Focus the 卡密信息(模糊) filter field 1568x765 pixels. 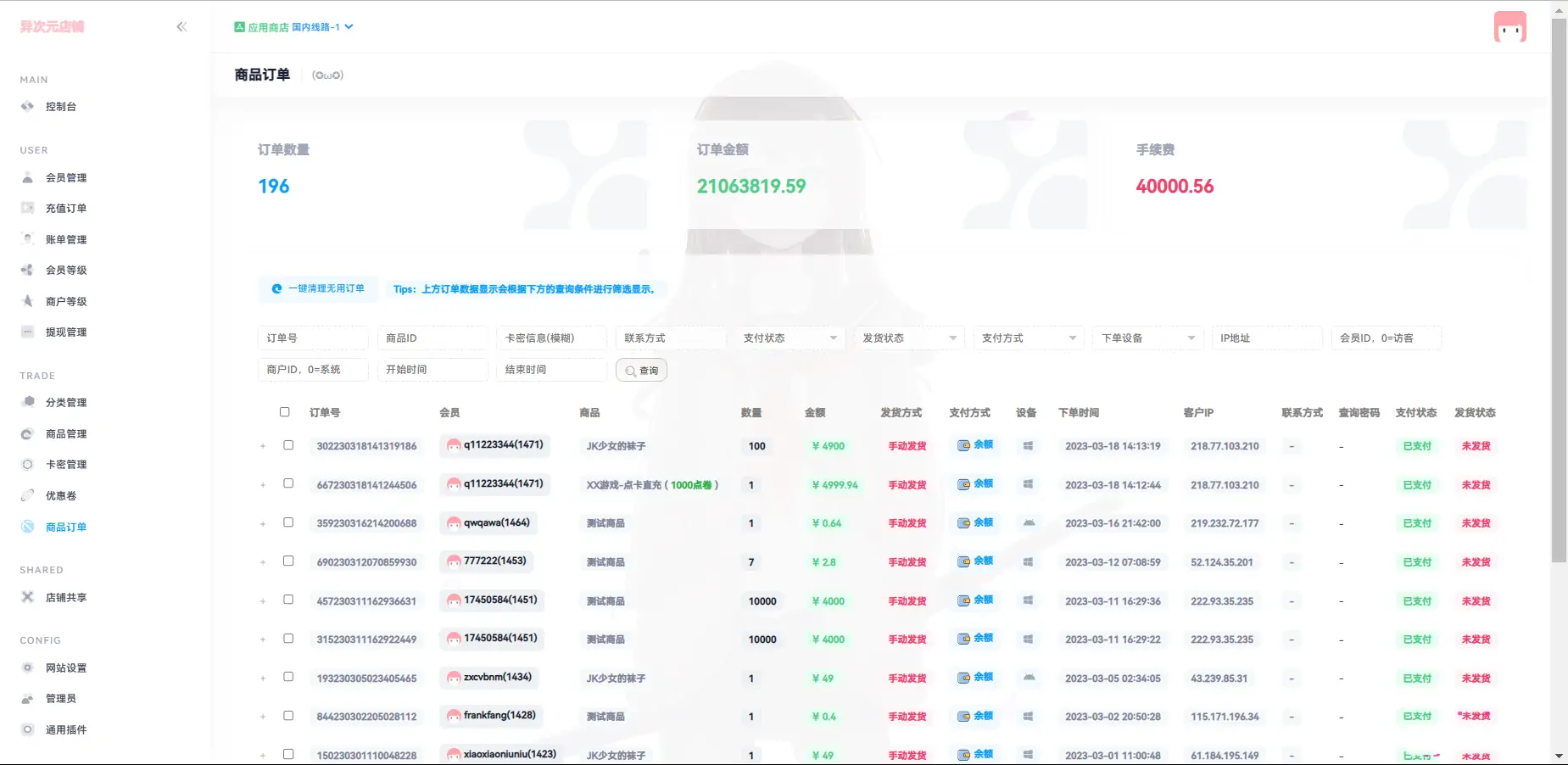click(551, 338)
